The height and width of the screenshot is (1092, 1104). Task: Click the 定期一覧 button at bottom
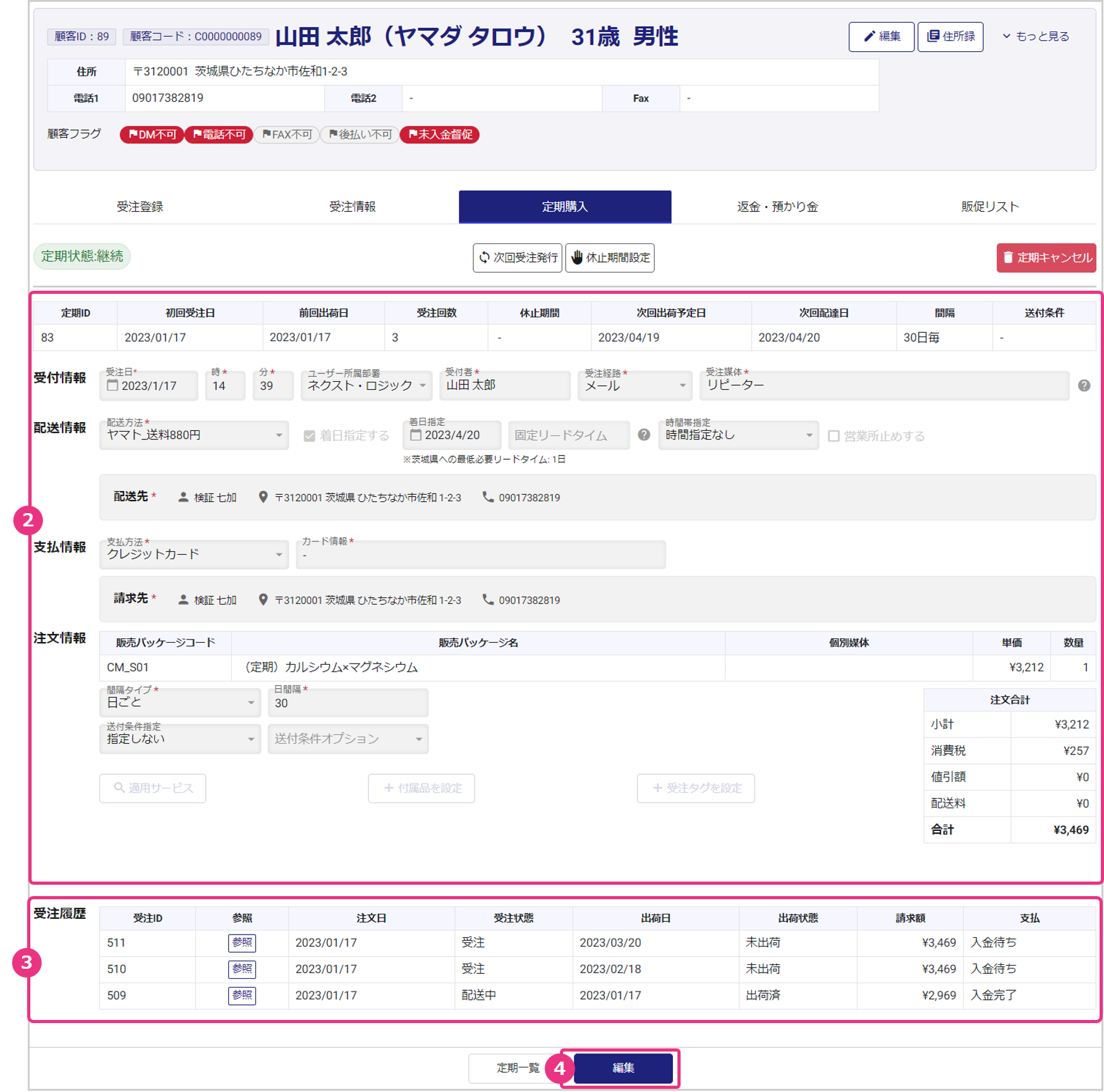[518, 1068]
